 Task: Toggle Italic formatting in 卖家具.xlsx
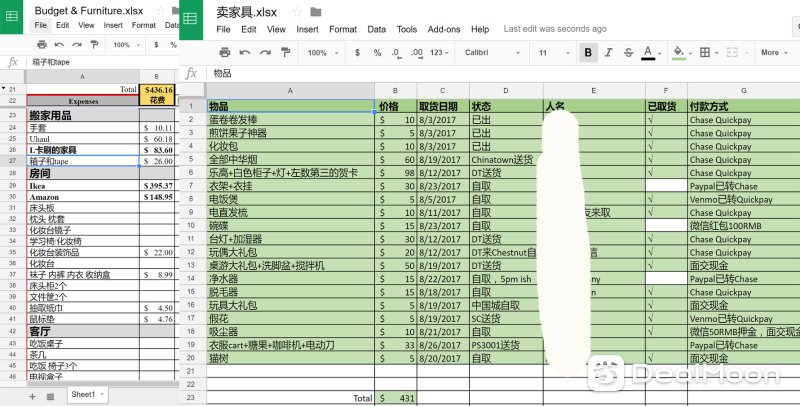point(608,53)
